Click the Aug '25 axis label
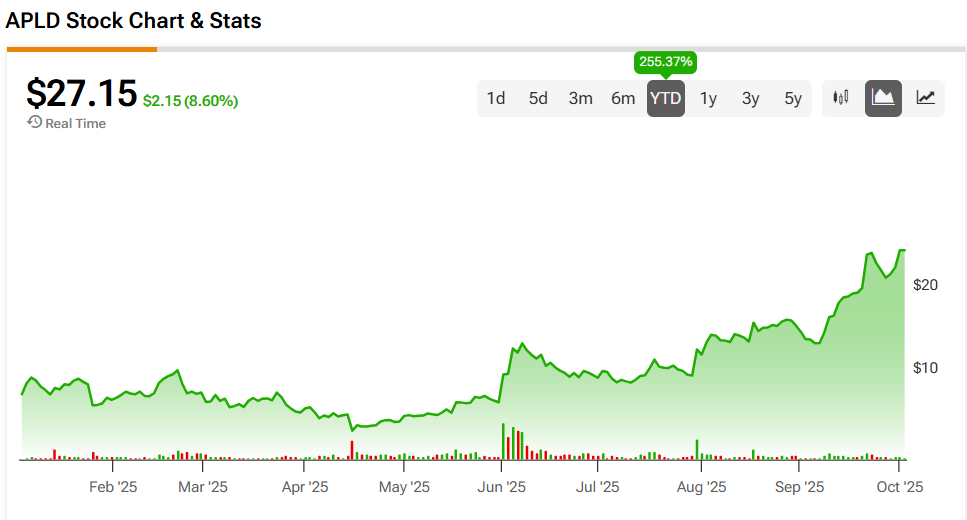The width and height of the screenshot is (967, 520). pyautogui.click(x=701, y=487)
